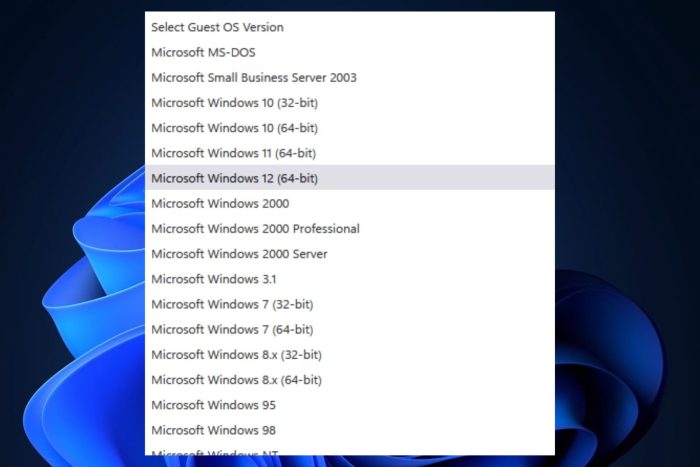This screenshot has height=467, width=700.
Task: Select Microsoft Windows 10 (64-bit)
Action: 350,128
